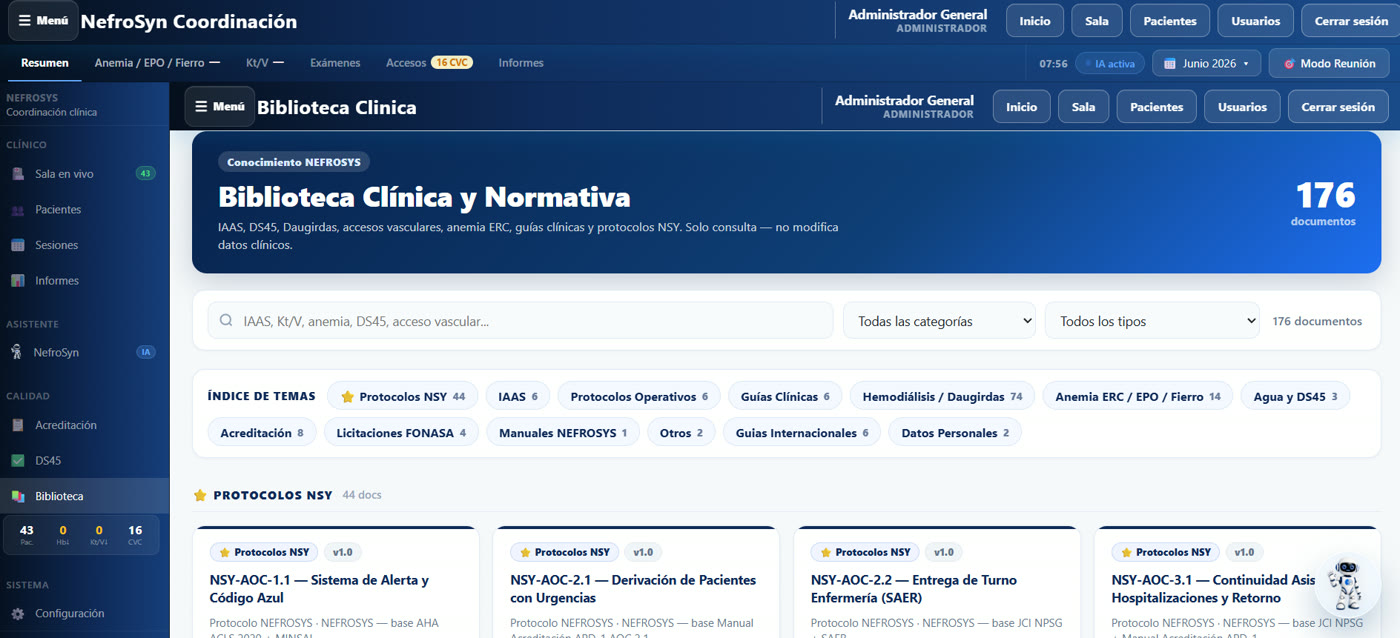Click the Pacientes icon in the sidebar
Viewport: 1400px width, 638px height.
pyautogui.click(x=17, y=210)
